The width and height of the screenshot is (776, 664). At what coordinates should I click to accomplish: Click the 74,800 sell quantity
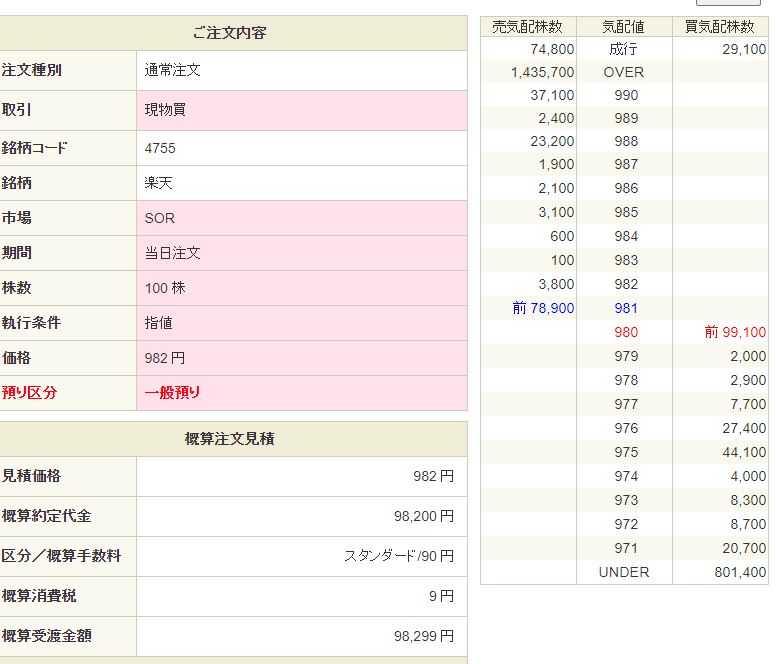coord(552,49)
